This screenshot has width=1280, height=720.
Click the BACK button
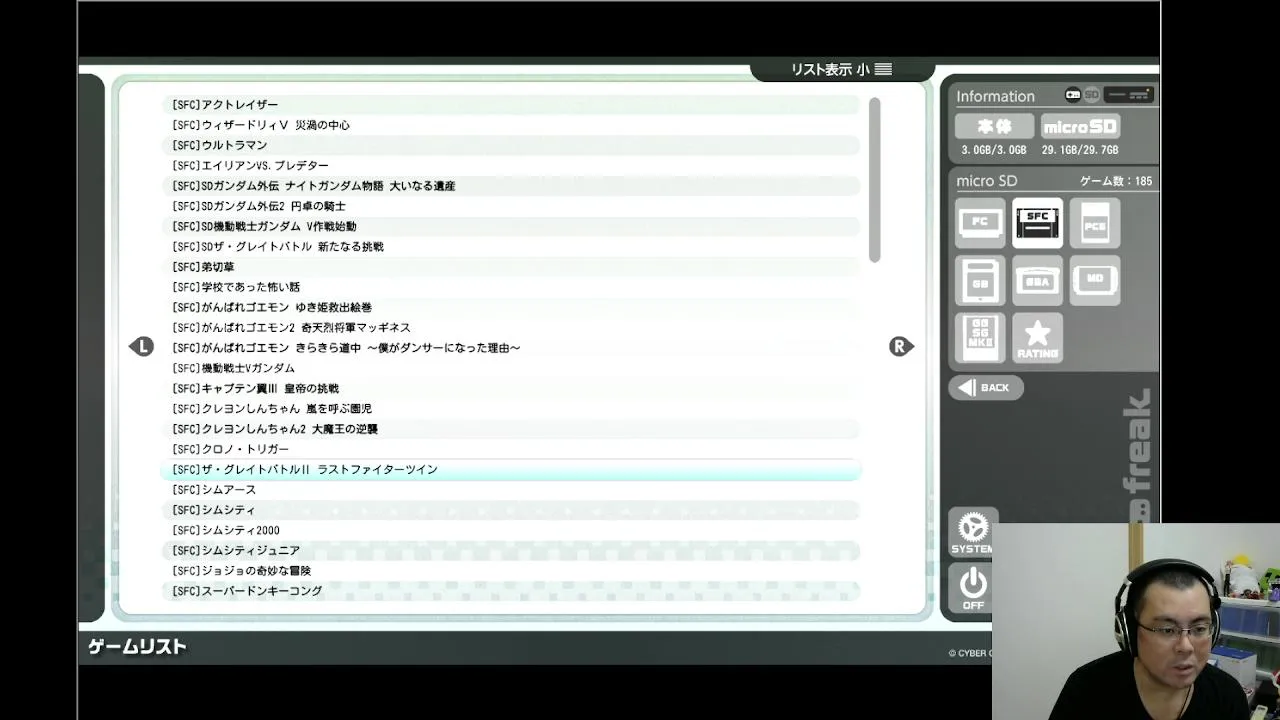pos(986,387)
